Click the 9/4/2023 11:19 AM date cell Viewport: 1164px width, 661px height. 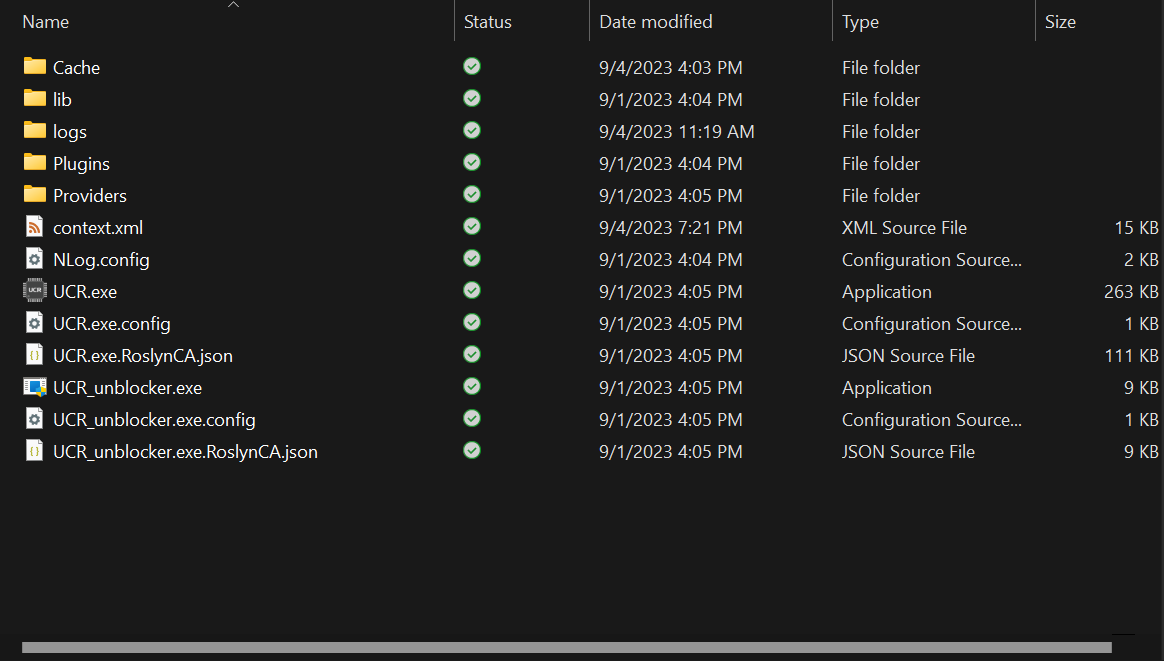676,131
